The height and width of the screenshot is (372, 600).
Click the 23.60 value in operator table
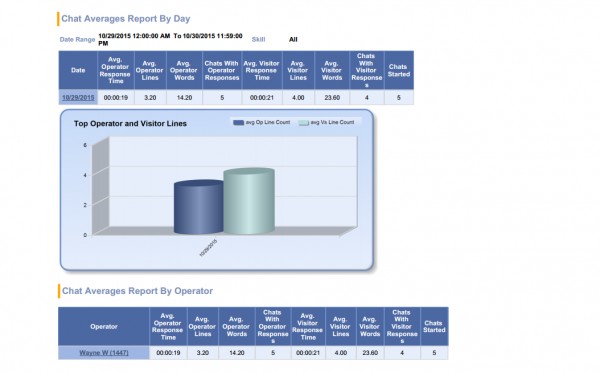coord(370,352)
